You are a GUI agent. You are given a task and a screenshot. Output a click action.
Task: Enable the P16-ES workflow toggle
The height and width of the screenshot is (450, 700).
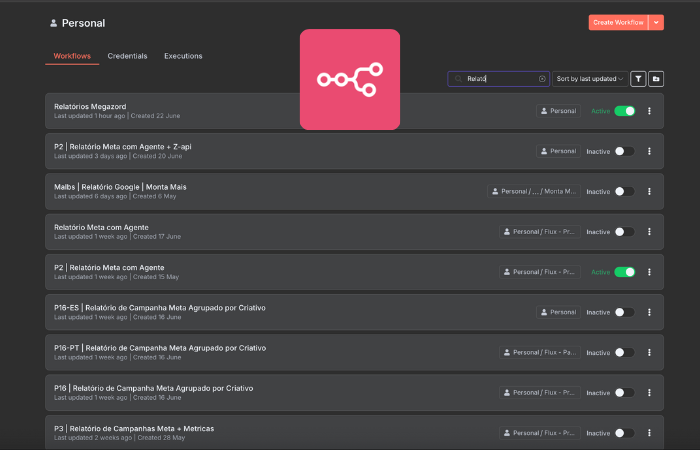pos(625,312)
